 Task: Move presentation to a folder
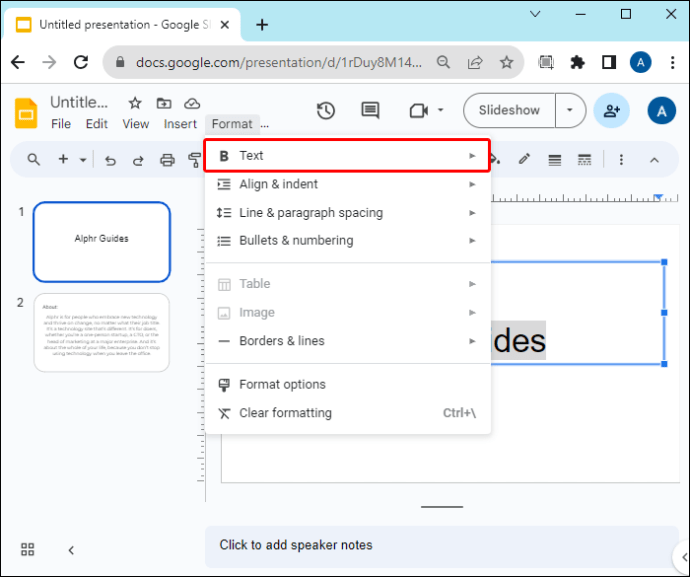[x=164, y=103]
